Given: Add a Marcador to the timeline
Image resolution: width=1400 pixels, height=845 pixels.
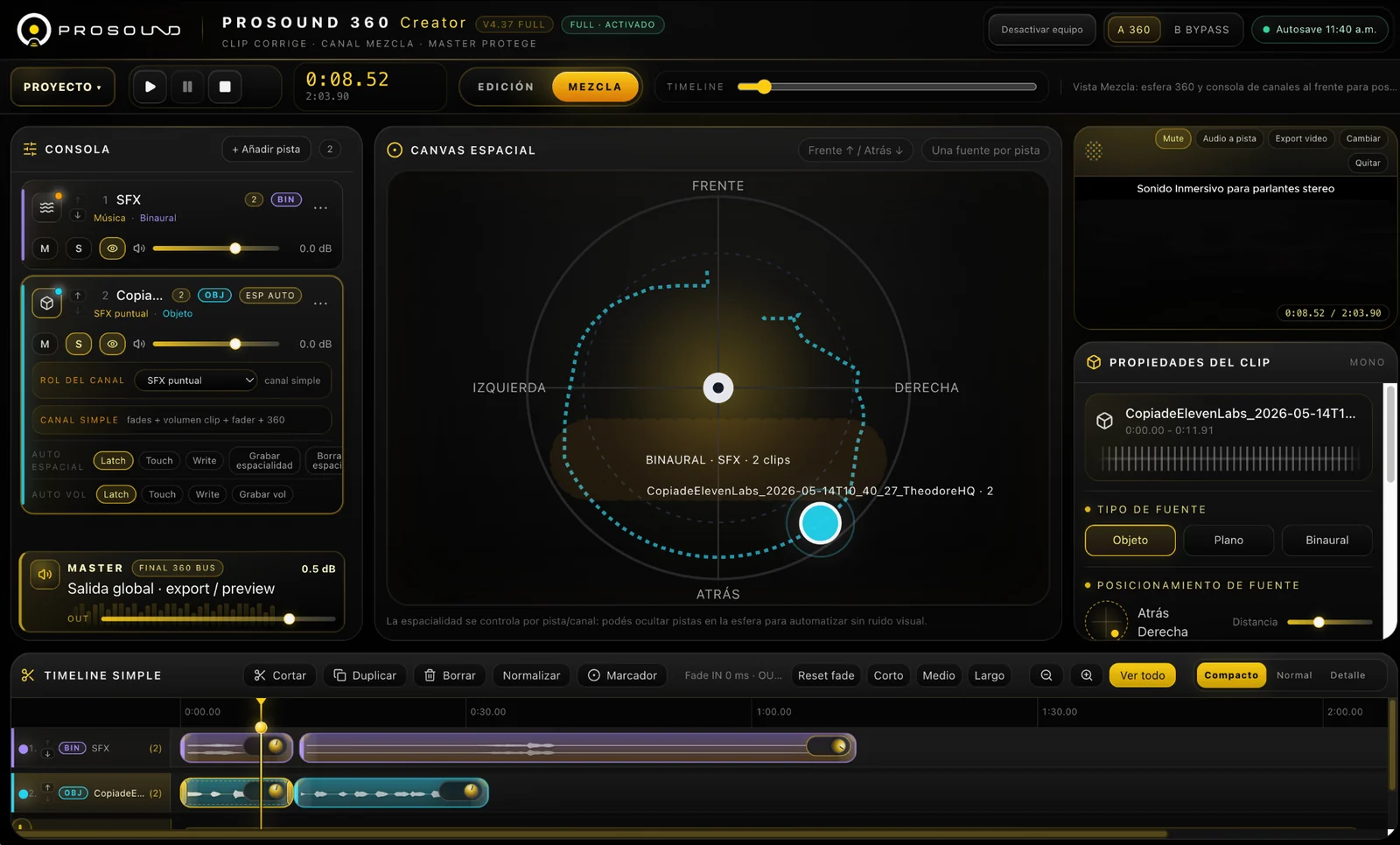Looking at the screenshot, I should point(622,675).
